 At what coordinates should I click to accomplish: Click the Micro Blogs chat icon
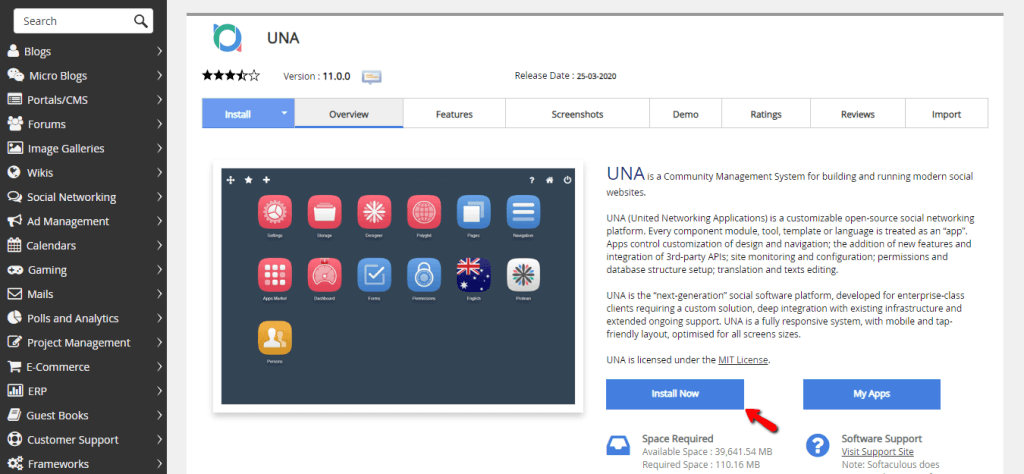tap(16, 75)
